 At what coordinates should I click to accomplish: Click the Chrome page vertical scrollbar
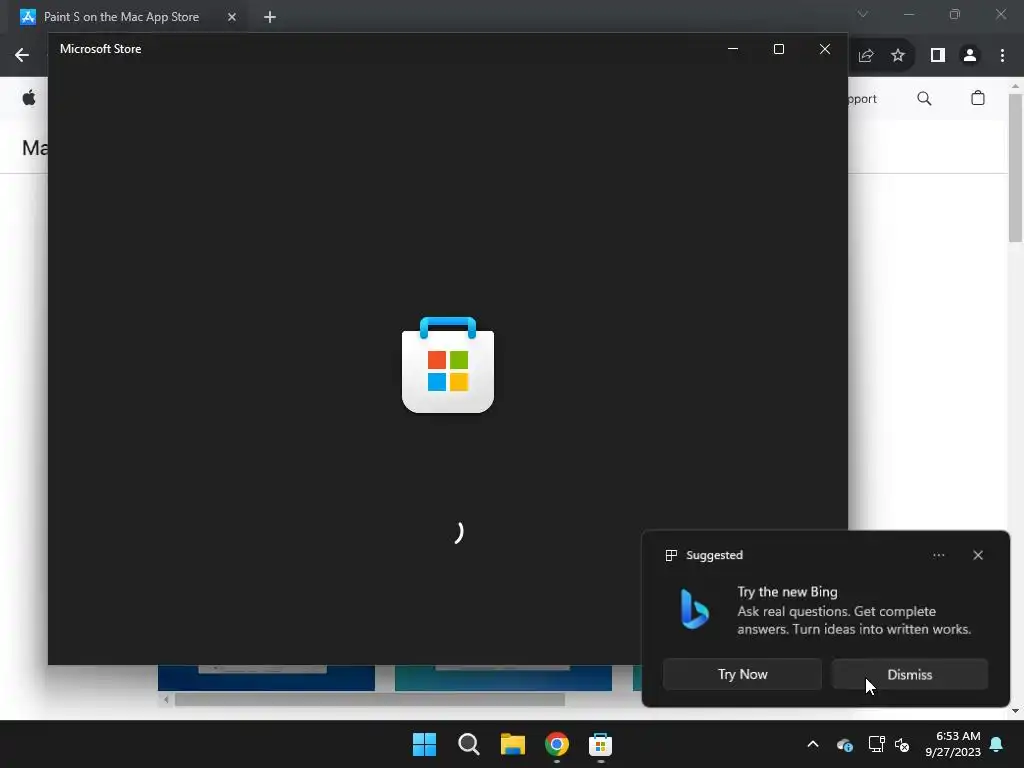pos(1015,167)
